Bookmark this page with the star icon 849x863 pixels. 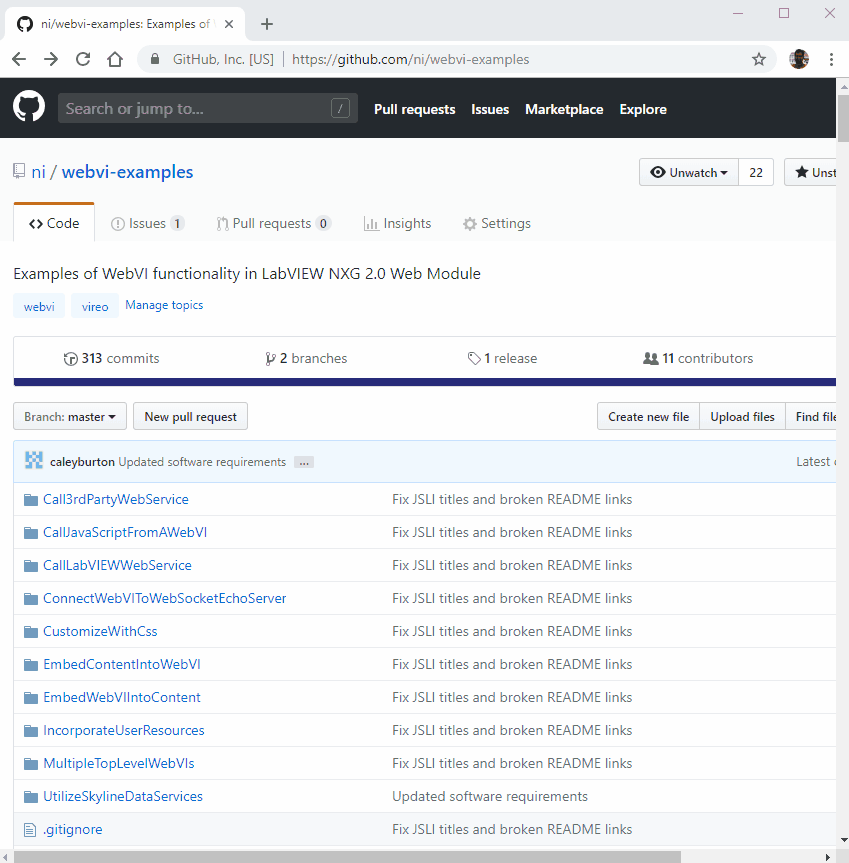coord(759,59)
